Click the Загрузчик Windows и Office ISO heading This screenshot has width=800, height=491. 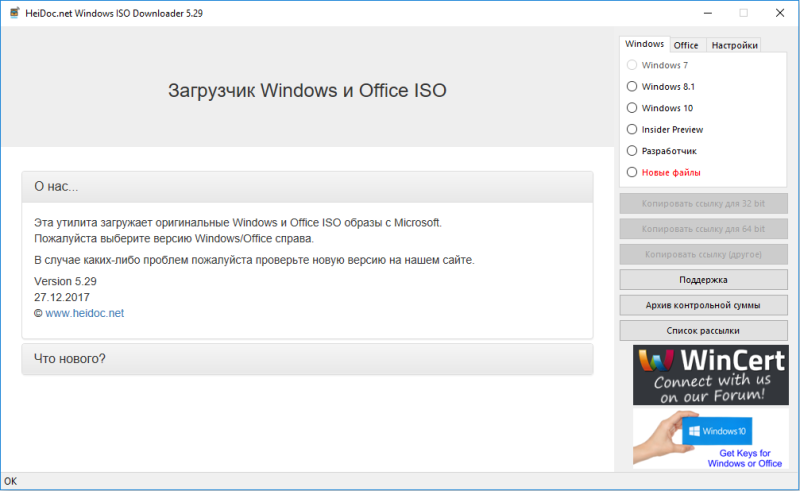pyautogui.click(x=307, y=90)
